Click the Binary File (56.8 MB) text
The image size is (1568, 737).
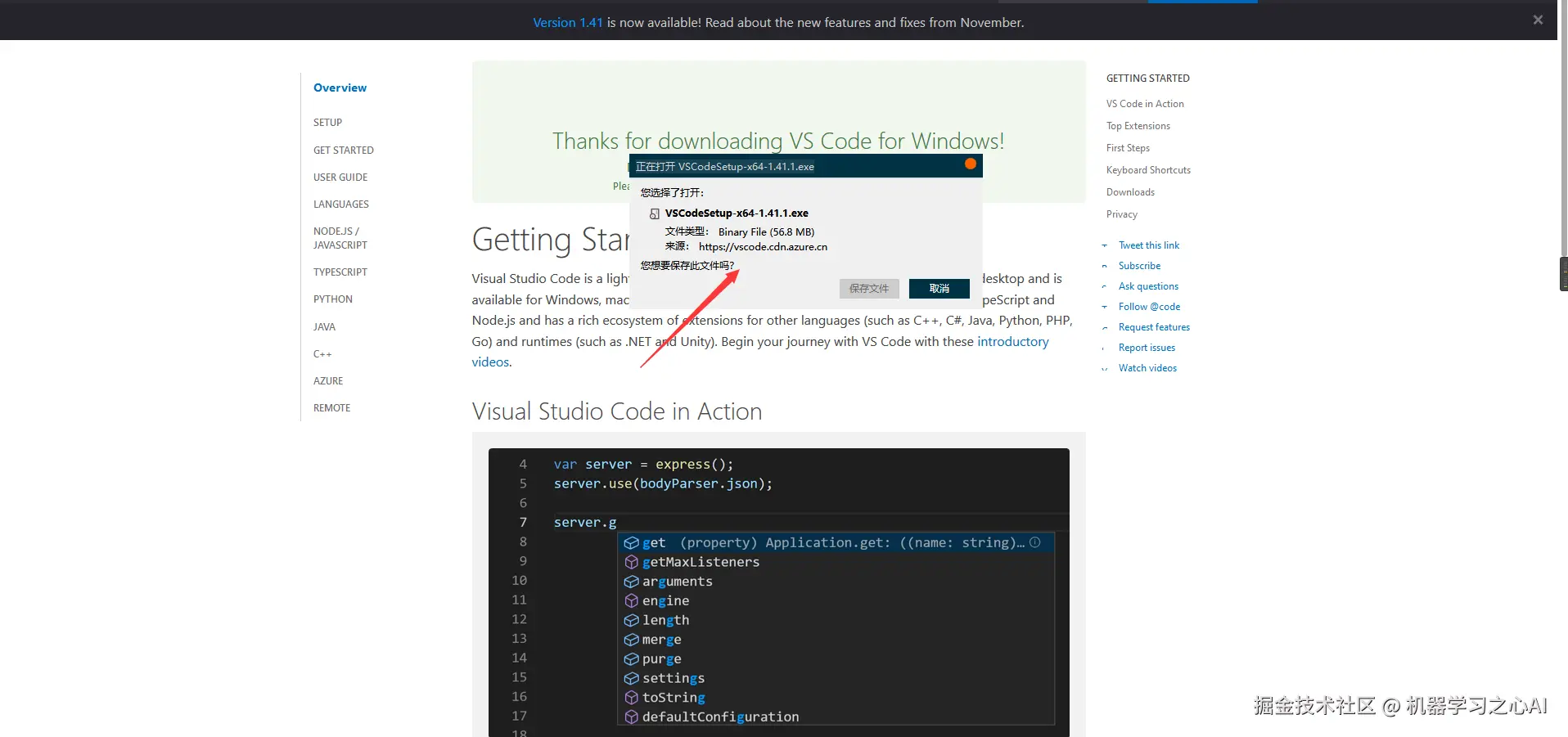click(x=766, y=232)
